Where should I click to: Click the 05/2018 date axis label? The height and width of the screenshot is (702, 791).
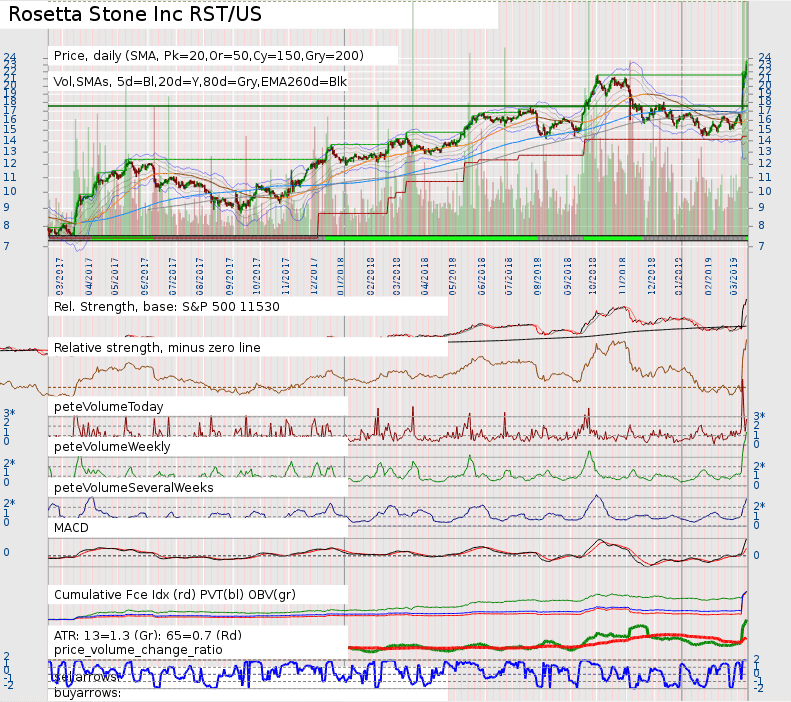453,277
